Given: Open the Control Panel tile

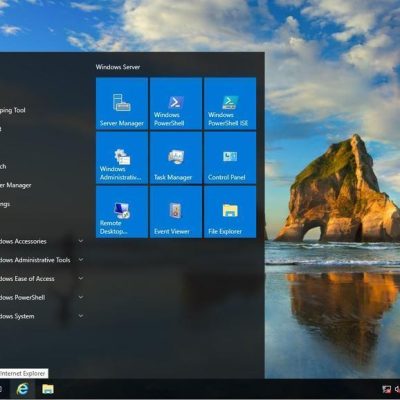Looking at the screenshot, I should tap(230, 158).
